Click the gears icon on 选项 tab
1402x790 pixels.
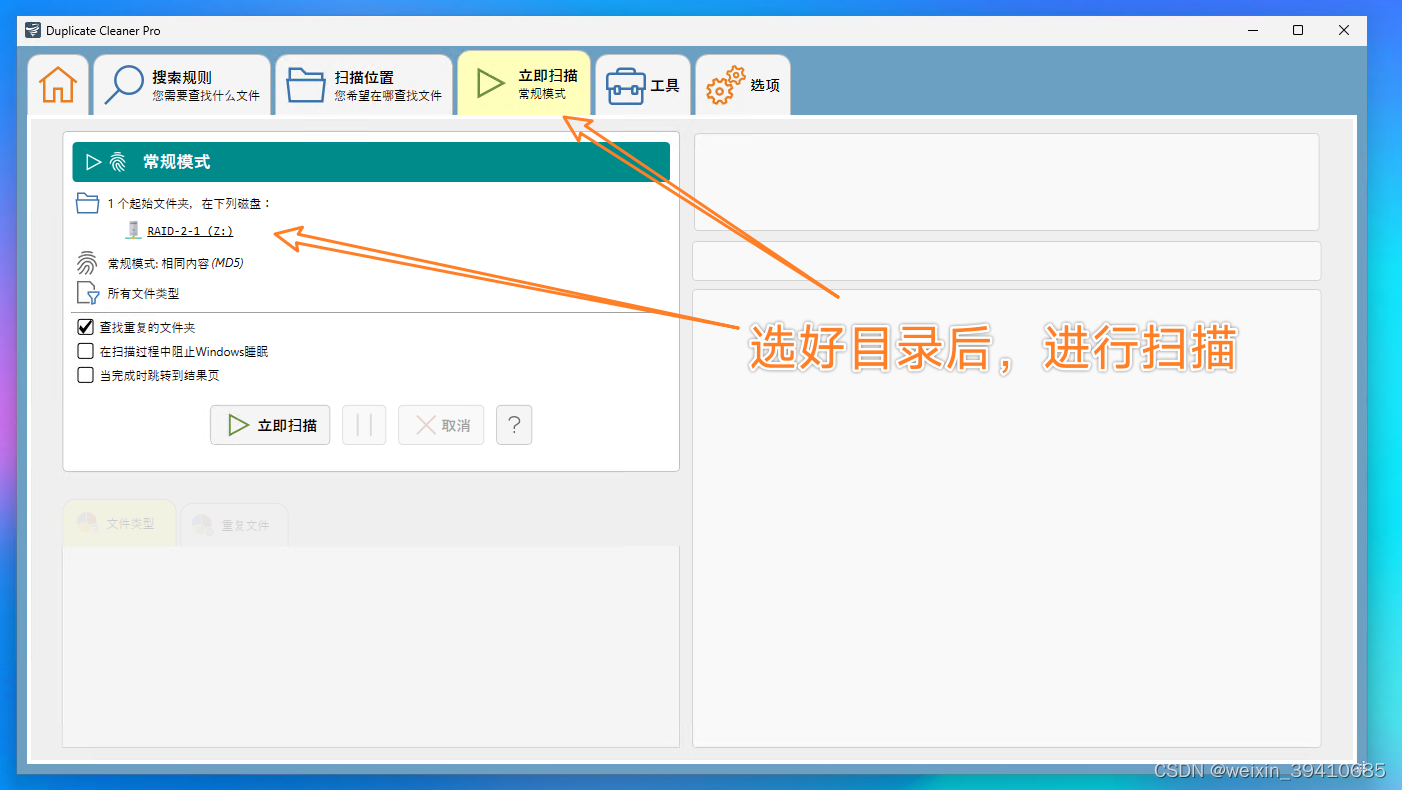pyautogui.click(x=725, y=85)
